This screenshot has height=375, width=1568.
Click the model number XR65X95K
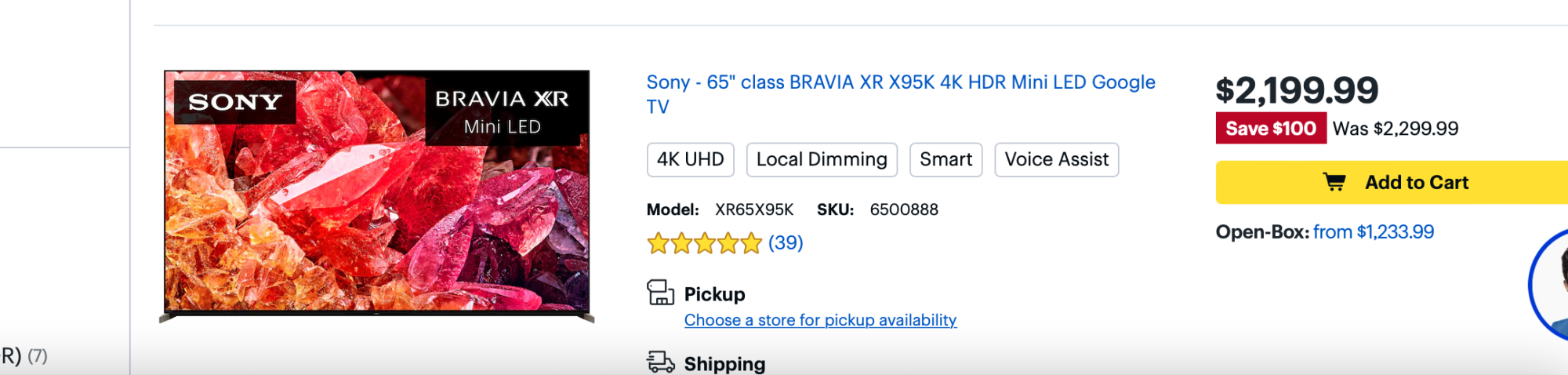click(753, 210)
